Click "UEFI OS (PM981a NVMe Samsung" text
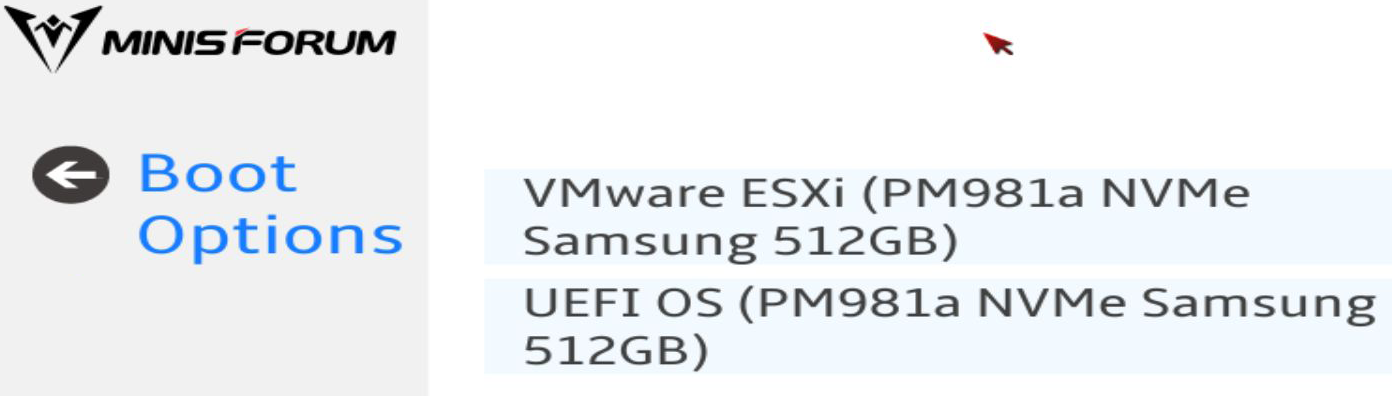The width and height of the screenshot is (1392, 396). click(x=950, y=302)
